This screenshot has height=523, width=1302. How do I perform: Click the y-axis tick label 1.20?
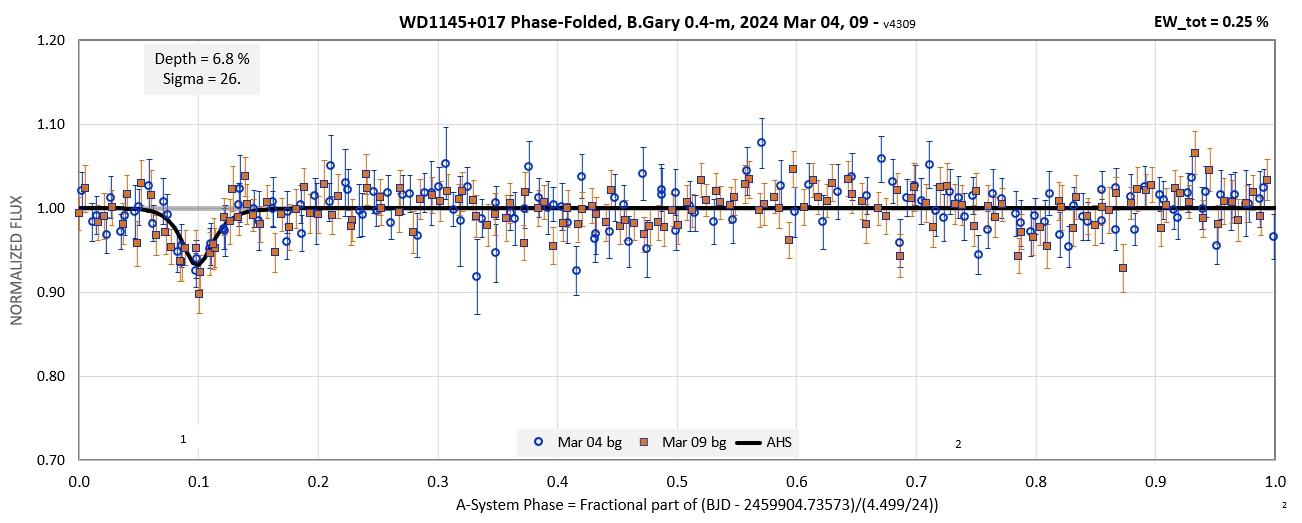(50, 41)
